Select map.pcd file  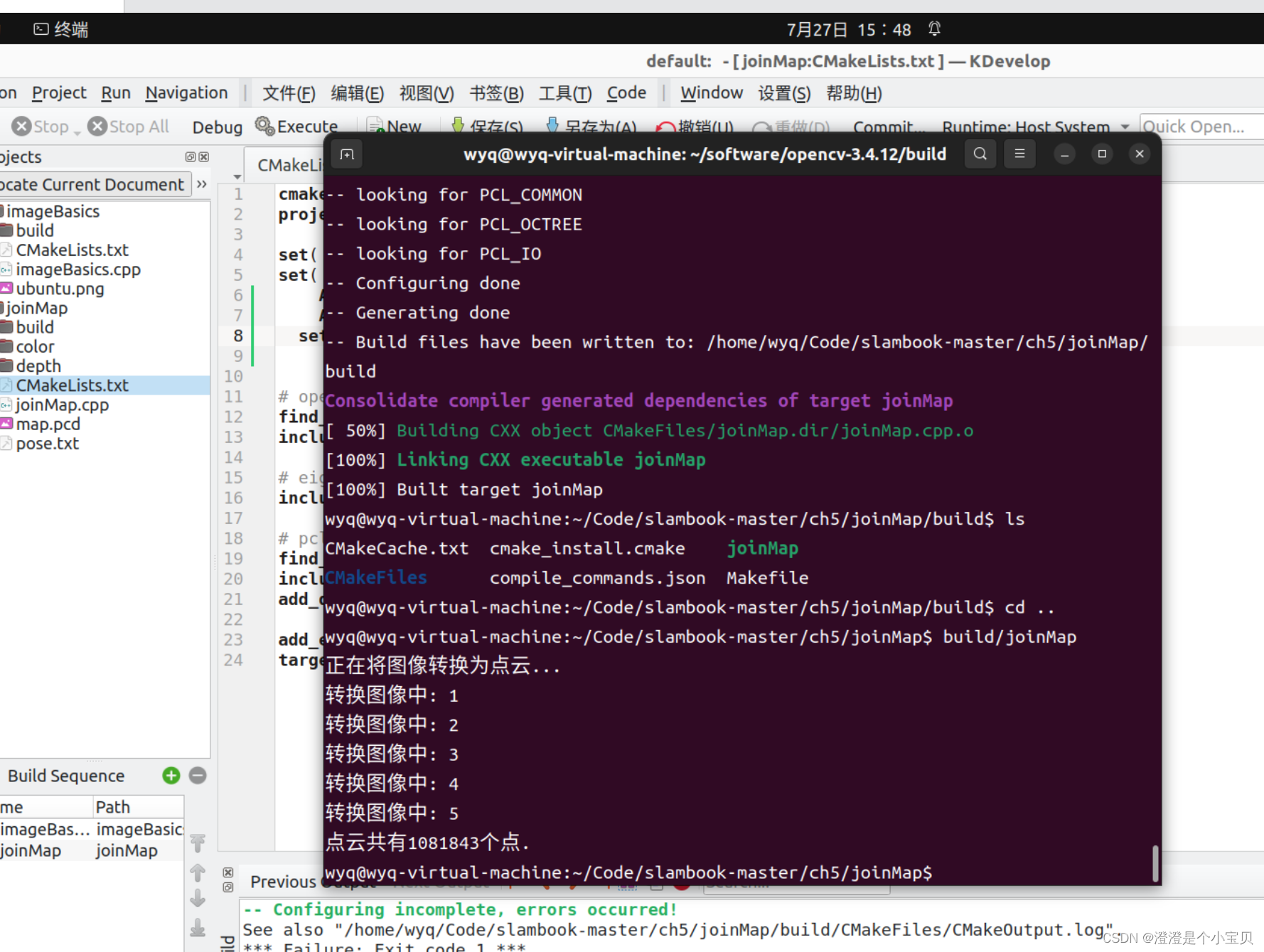pos(48,424)
